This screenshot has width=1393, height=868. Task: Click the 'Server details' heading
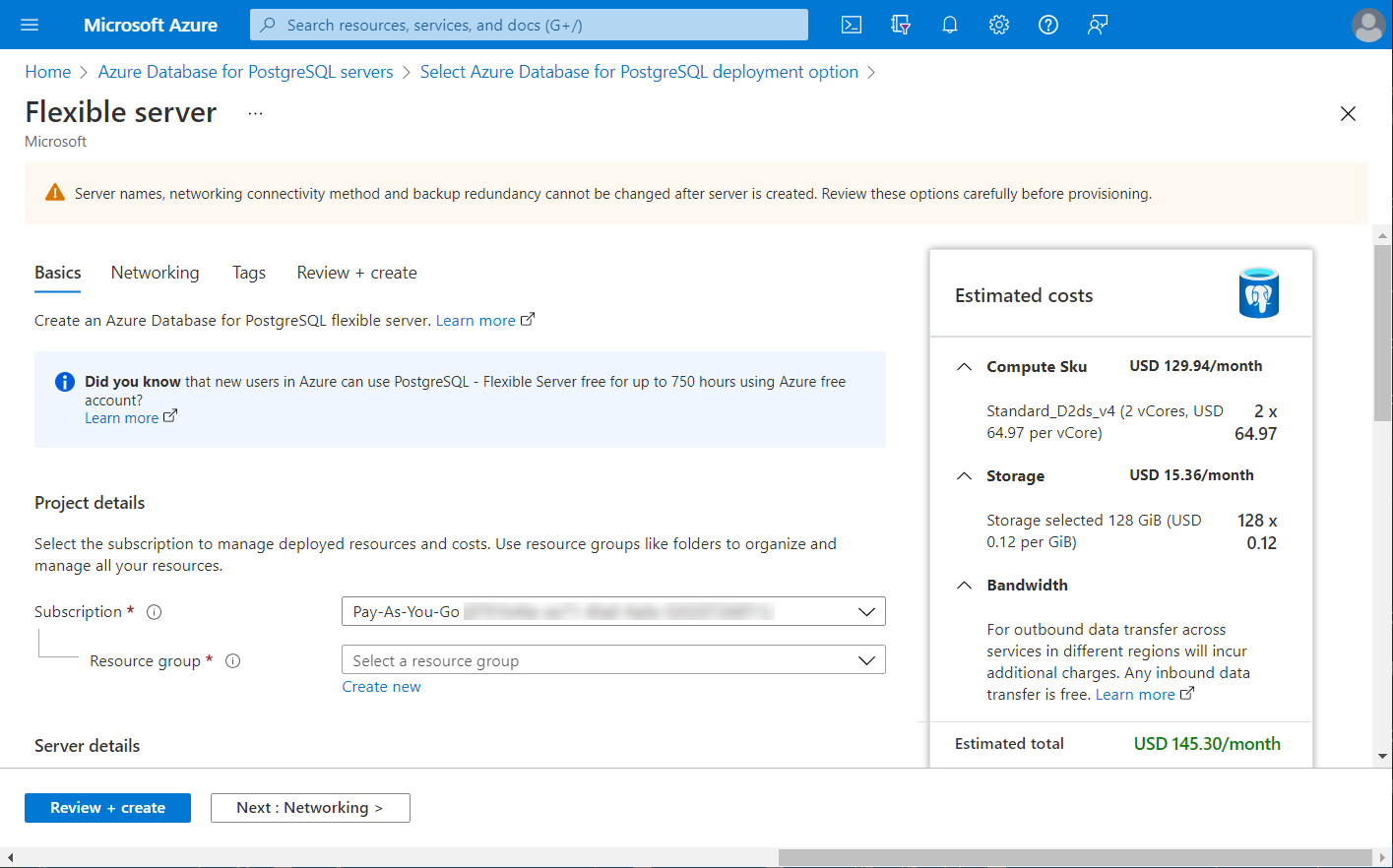click(88, 746)
